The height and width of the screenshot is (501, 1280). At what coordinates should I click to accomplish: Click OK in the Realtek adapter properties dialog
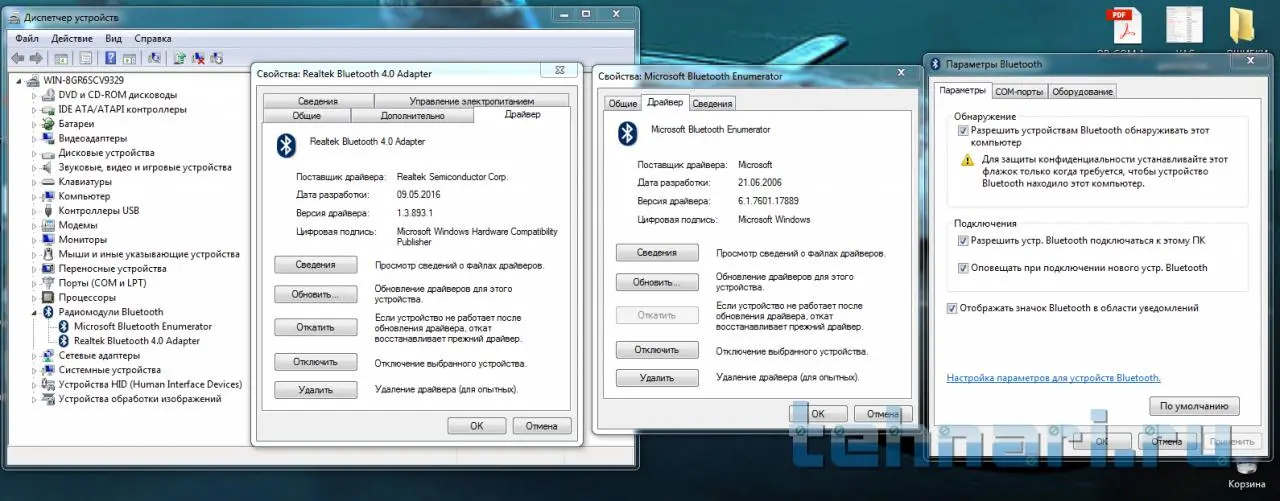(x=477, y=426)
